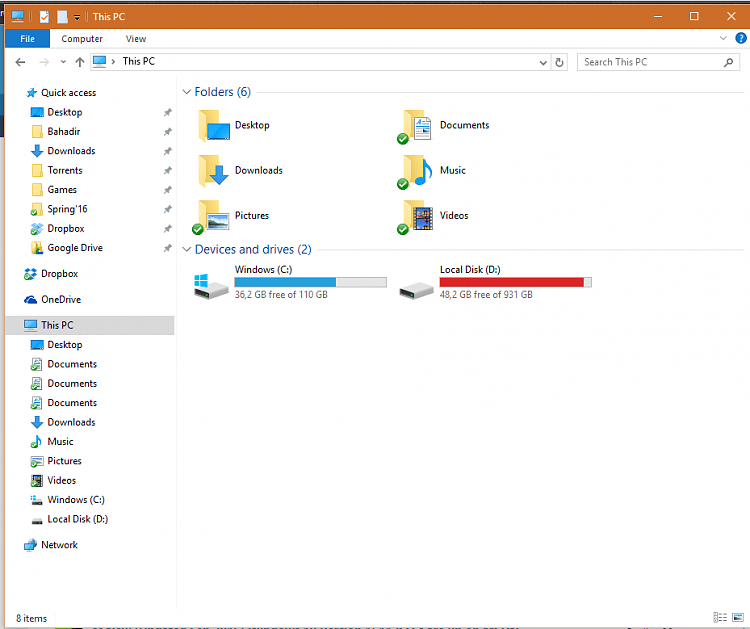Image resolution: width=750 pixels, height=629 pixels.
Task: Open the Desktop folder icon in Folders
Action: (214, 126)
